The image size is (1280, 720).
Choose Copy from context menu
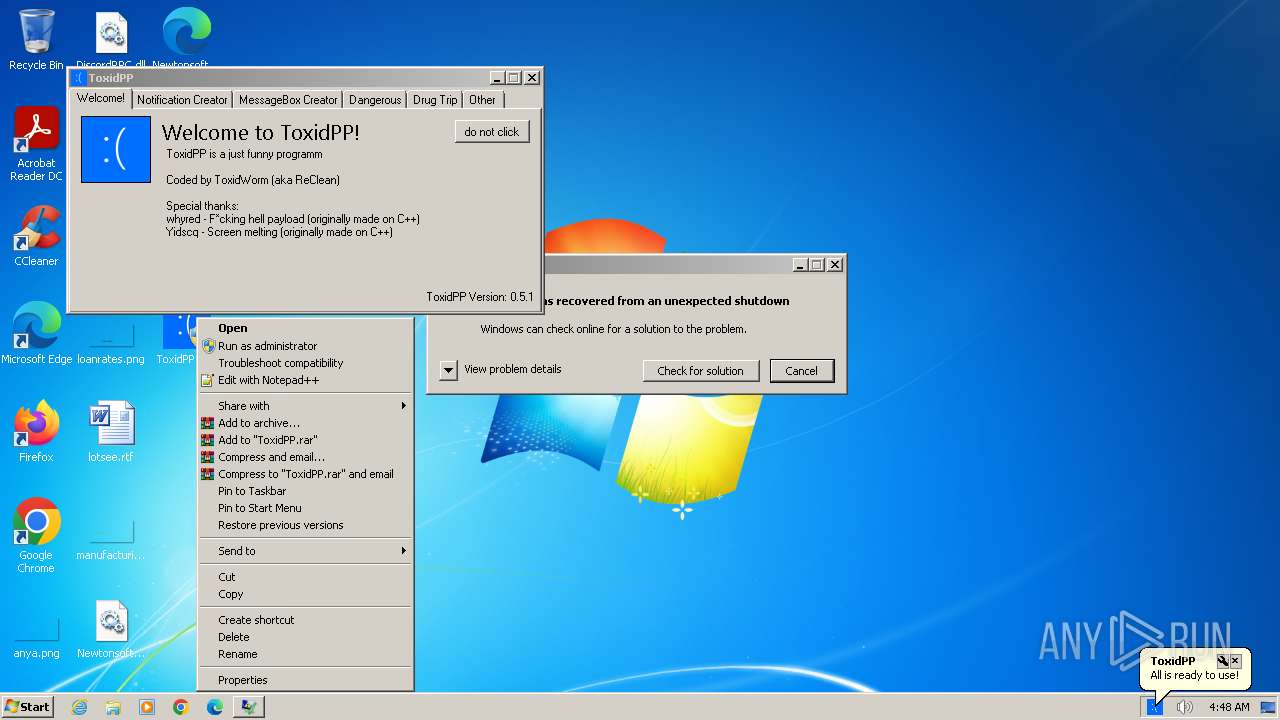pos(305,594)
